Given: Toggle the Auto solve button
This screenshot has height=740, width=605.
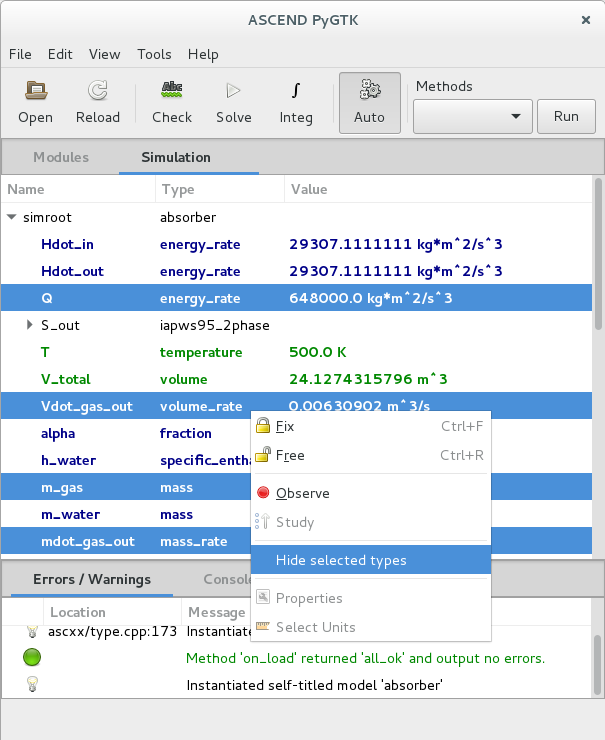Looking at the screenshot, I should point(369,103).
